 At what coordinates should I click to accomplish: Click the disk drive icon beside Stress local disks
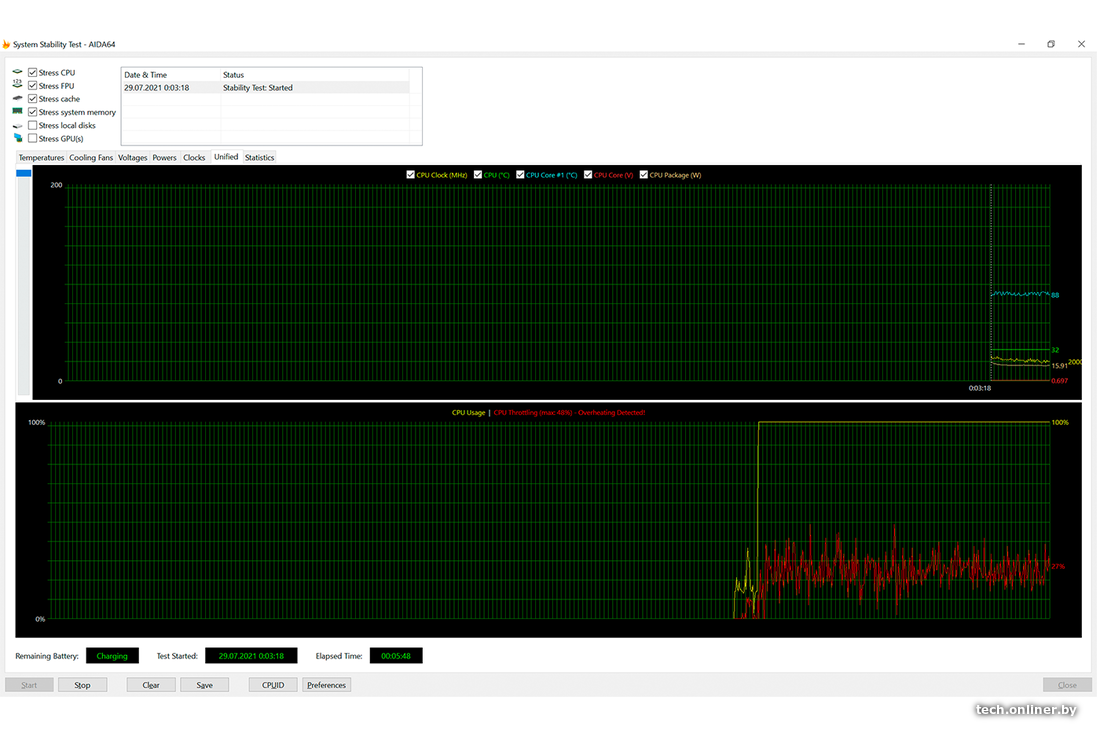point(17,126)
